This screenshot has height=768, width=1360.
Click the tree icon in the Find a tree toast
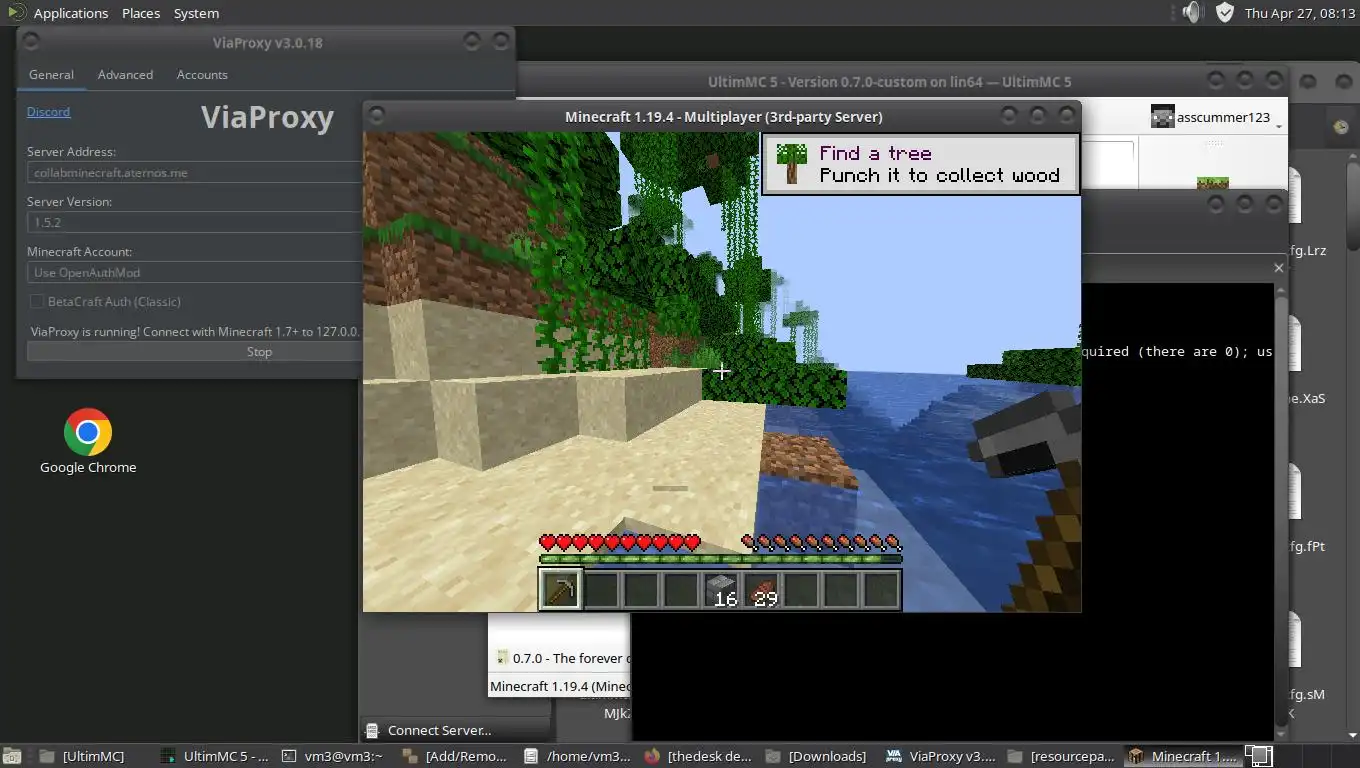click(792, 163)
